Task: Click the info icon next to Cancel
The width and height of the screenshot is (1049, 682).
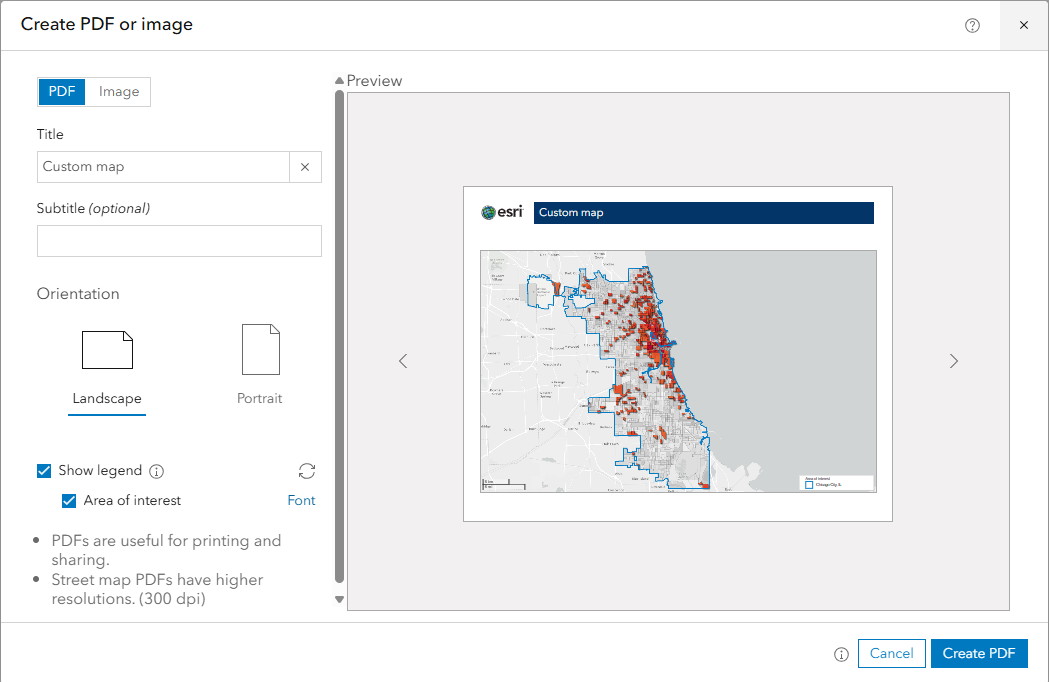Action: click(x=841, y=654)
